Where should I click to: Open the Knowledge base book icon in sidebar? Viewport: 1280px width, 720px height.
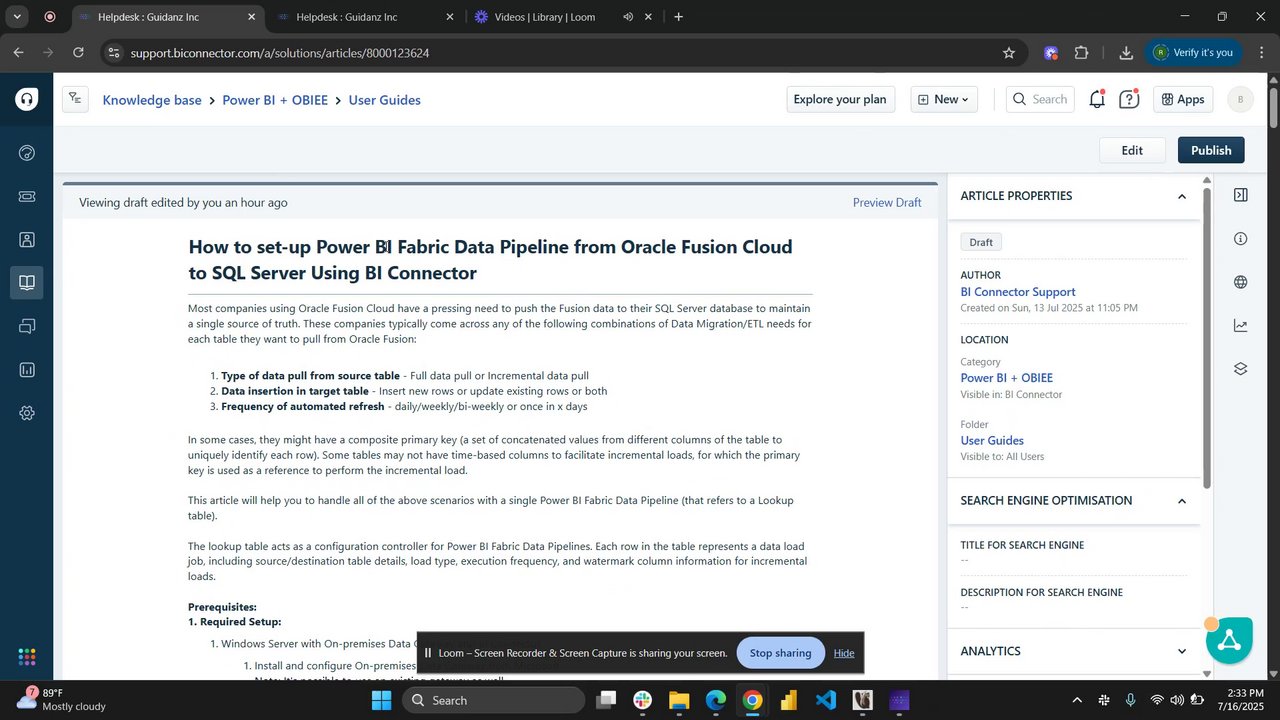coord(27,283)
